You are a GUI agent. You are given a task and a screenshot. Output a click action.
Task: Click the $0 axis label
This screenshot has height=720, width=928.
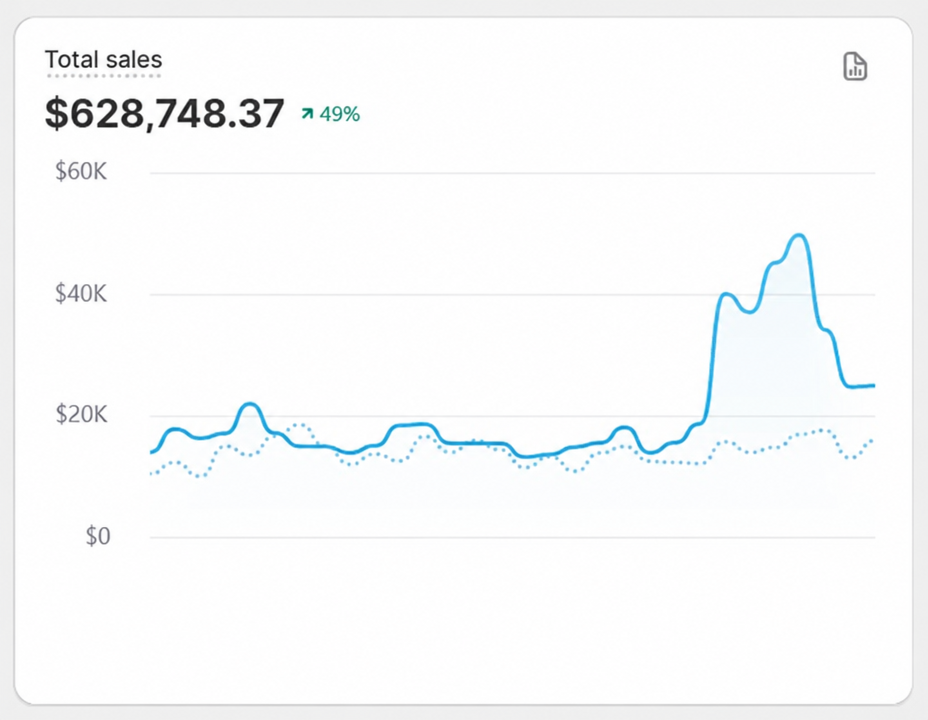[98, 536]
